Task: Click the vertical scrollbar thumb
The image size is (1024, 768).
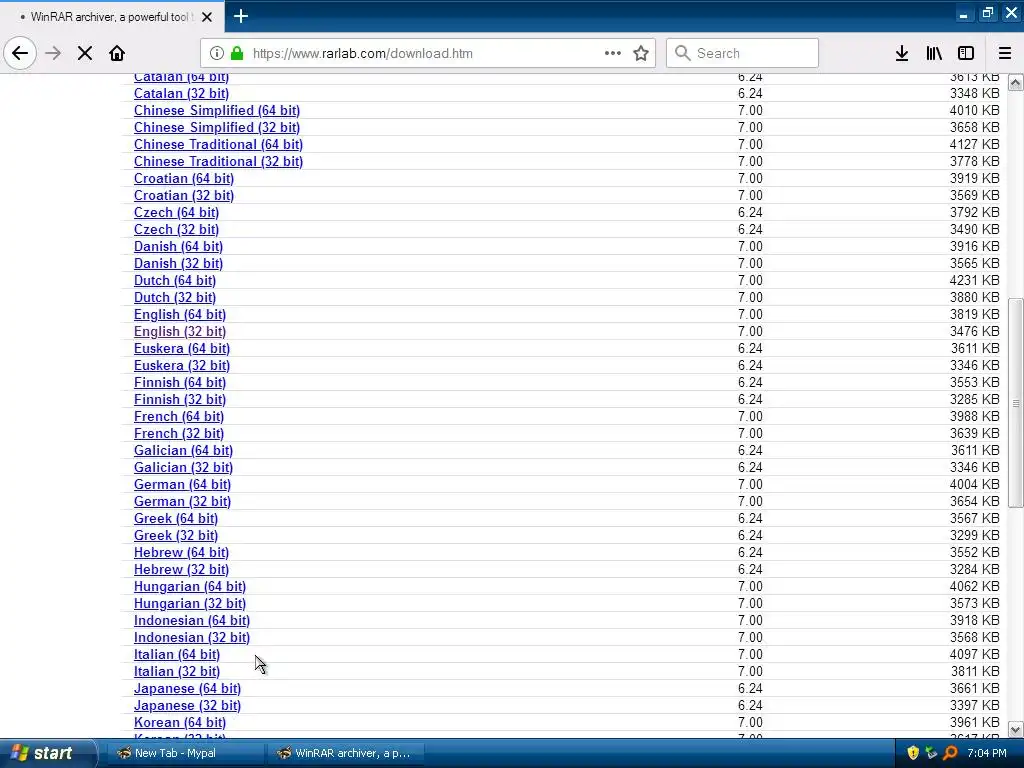Action: (x=1016, y=403)
